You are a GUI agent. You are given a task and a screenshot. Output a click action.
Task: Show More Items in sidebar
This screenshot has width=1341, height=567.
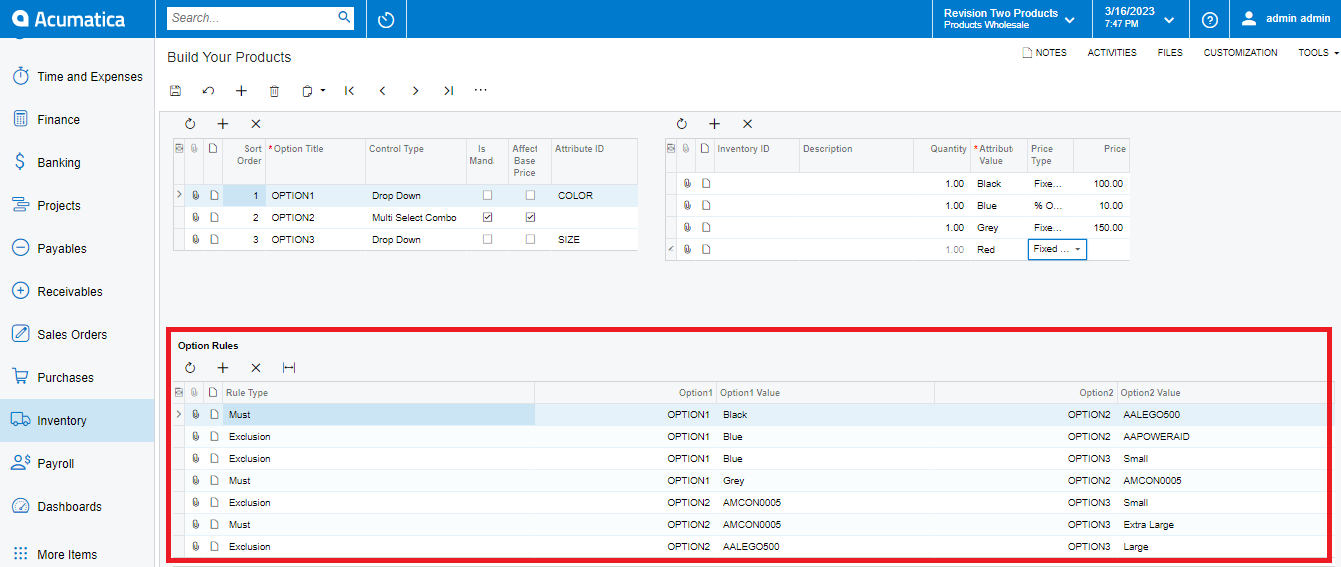(x=77, y=554)
